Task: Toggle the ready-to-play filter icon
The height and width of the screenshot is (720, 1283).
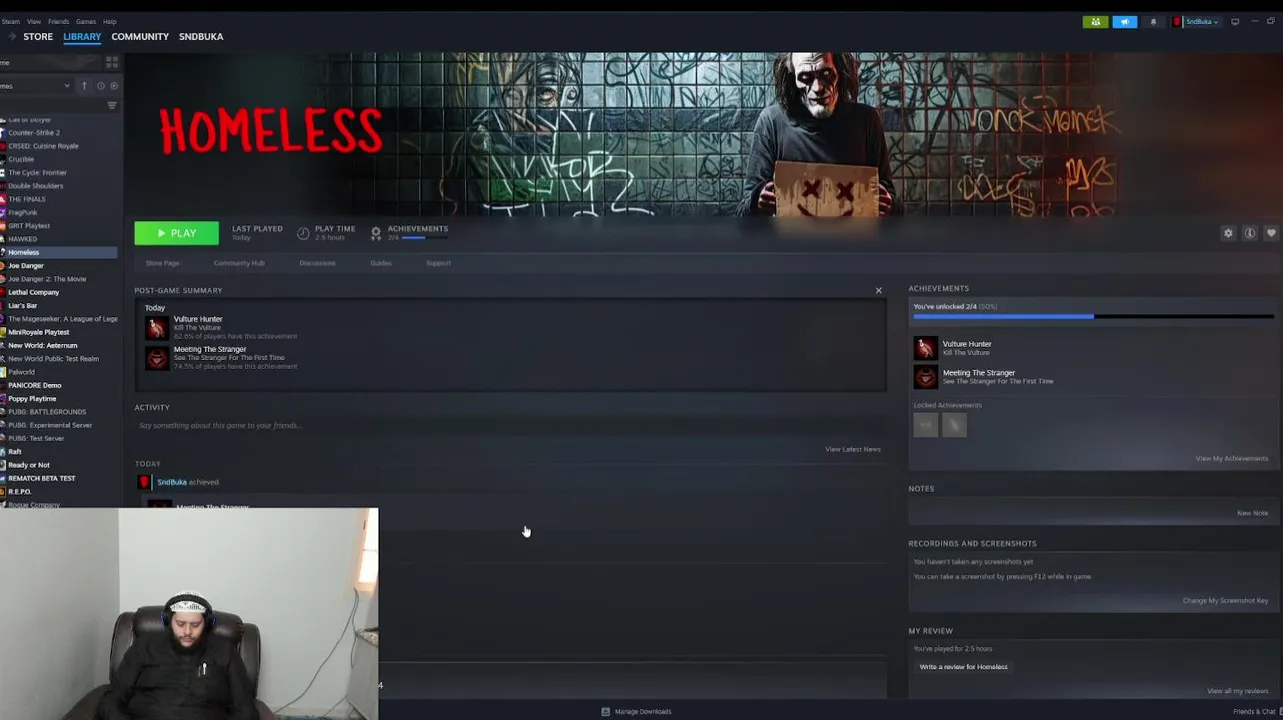Action: tap(113, 86)
